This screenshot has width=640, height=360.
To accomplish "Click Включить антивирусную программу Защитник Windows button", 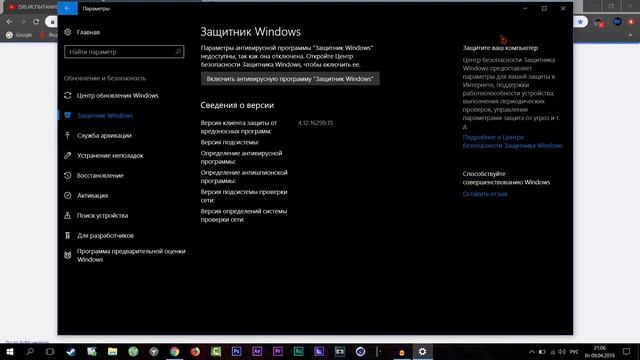I will pyautogui.click(x=290, y=79).
